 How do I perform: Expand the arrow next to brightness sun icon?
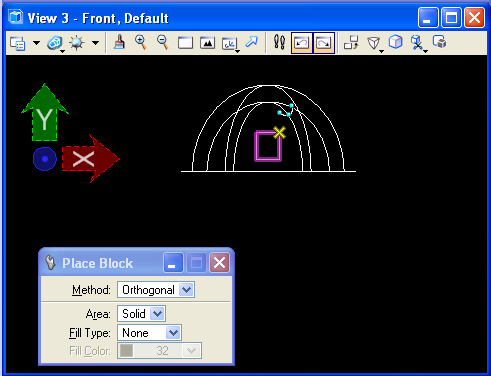coord(95,43)
